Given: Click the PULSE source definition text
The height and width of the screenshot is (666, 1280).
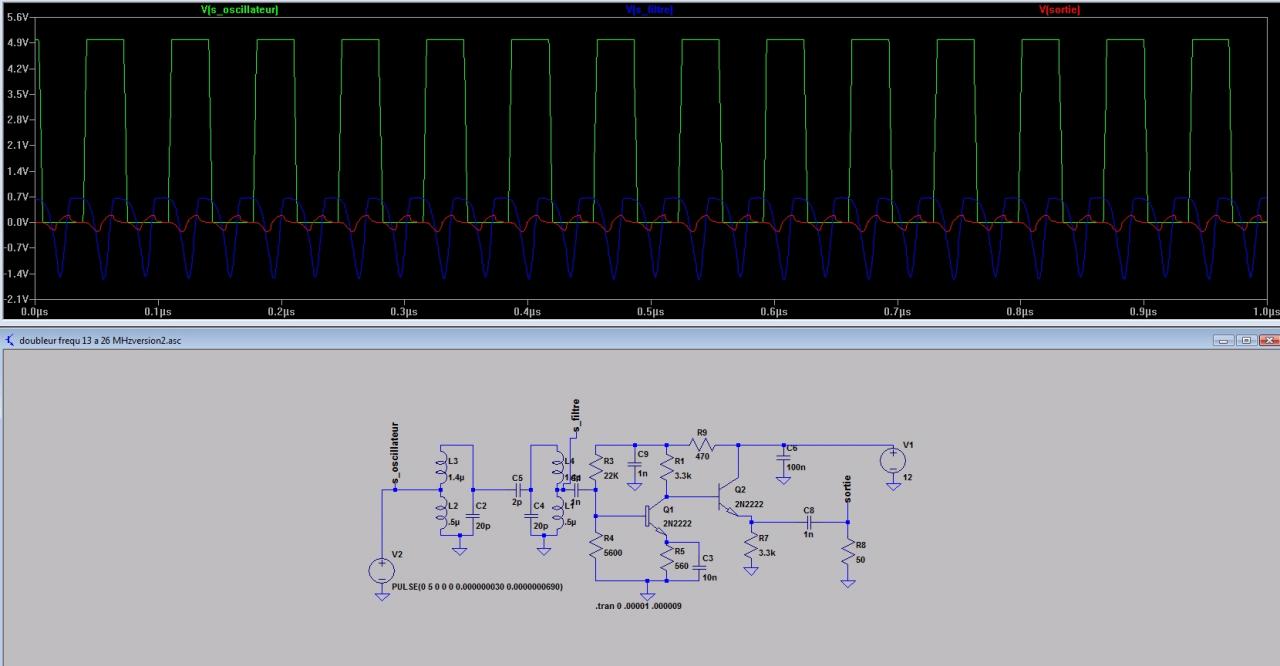Looking at the screenshot, I should pyautogui.click(x=478, y=587).
